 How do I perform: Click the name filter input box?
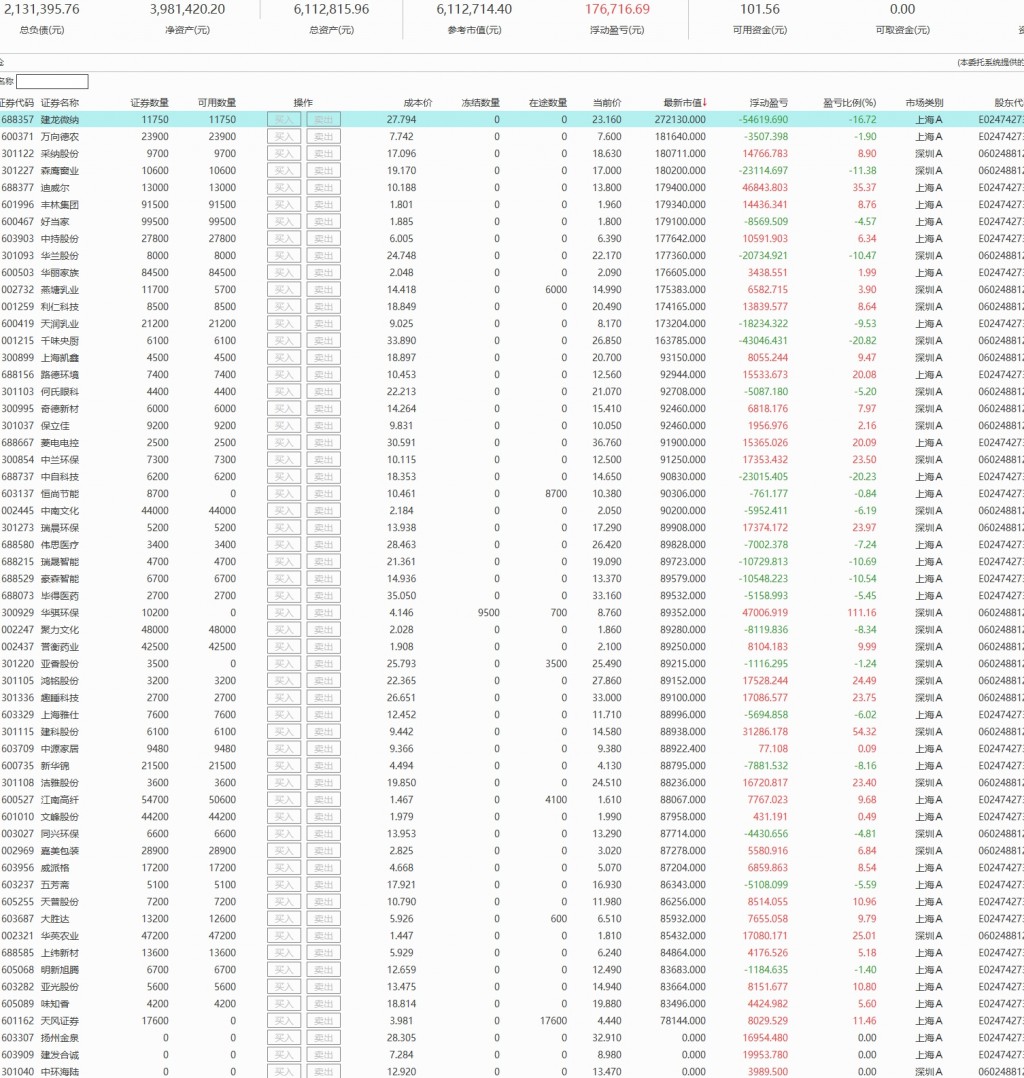52,81
